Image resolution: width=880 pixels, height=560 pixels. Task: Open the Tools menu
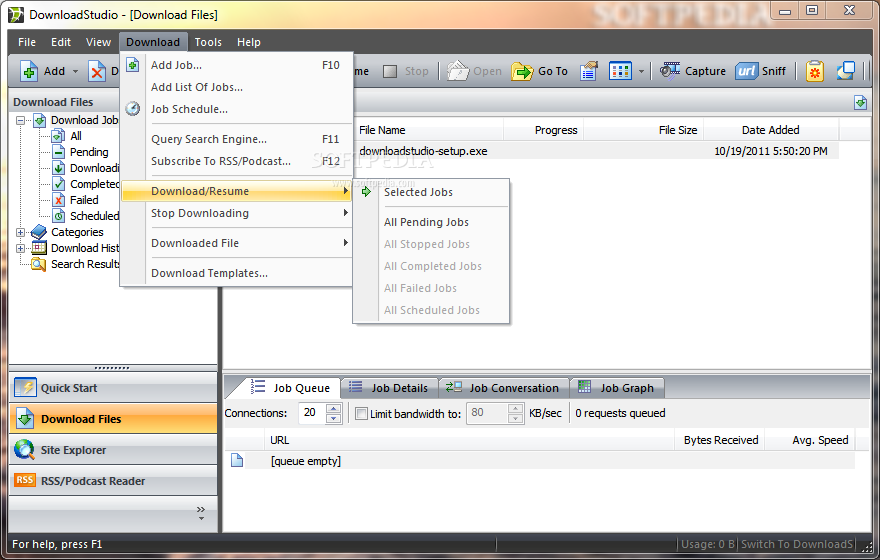[208, 42]
